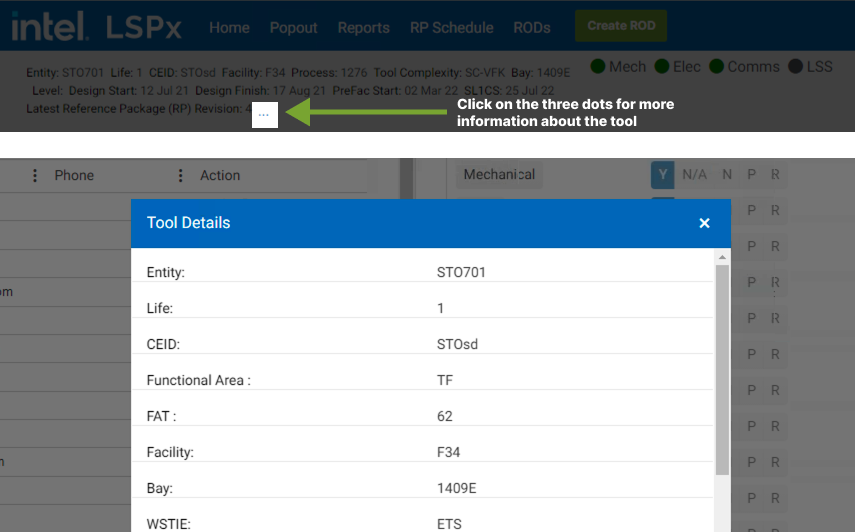Viewport: 855px width, 532px height.
Task: Open the Action column options menu
Action: click(181, 176)
